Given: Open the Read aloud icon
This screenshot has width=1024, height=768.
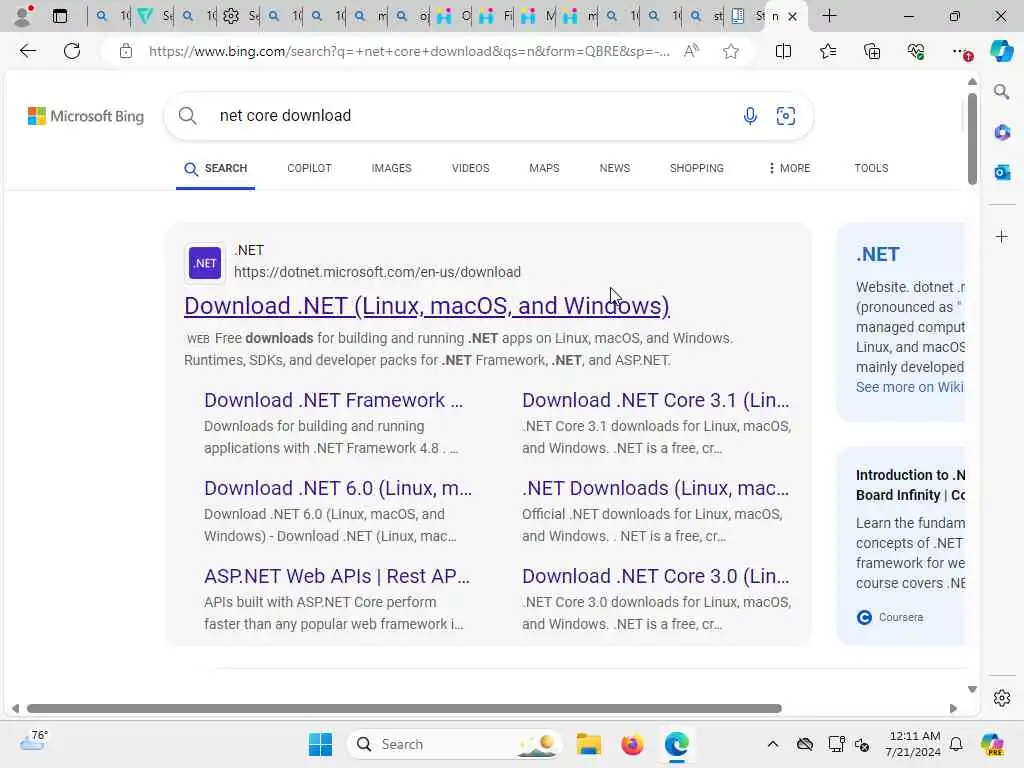Looking at the screenshot, I should tap(691, 51).
